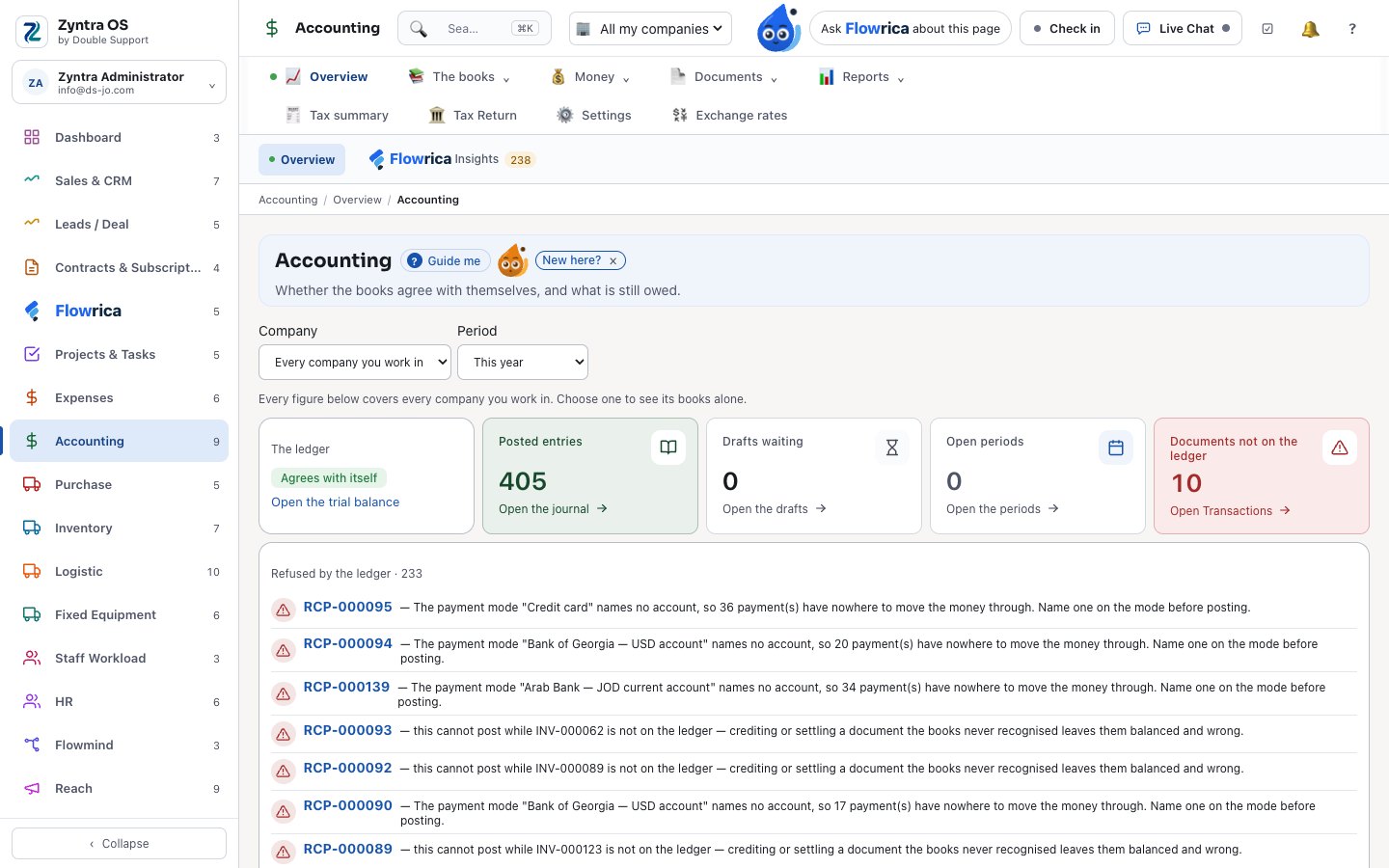The image size is (1389, 868).
Task: Open Exchange rates
Action: click(730, 115)
